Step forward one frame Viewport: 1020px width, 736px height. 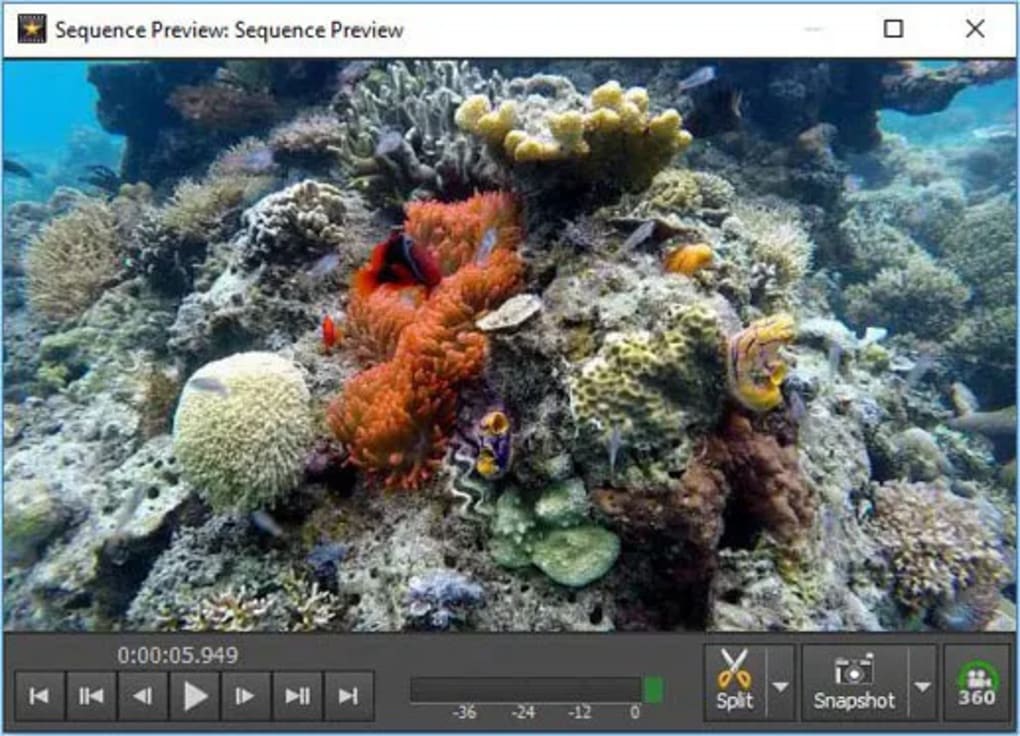click(246, 696)
